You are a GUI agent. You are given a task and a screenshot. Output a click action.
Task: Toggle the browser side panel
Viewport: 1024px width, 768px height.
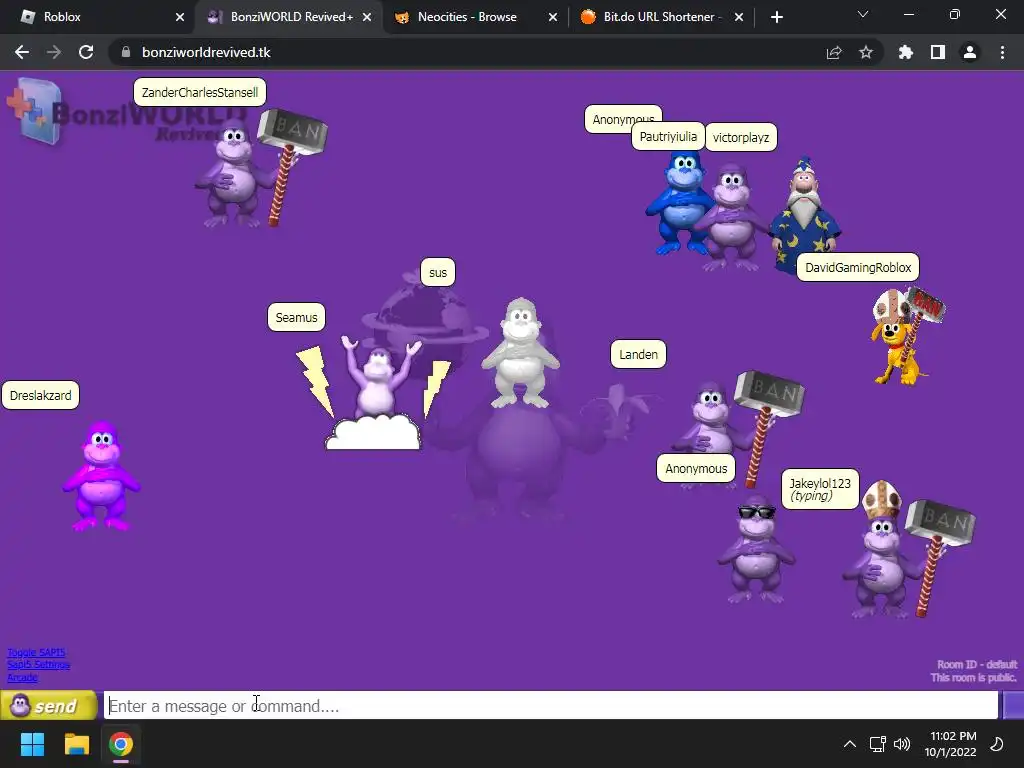938,52
